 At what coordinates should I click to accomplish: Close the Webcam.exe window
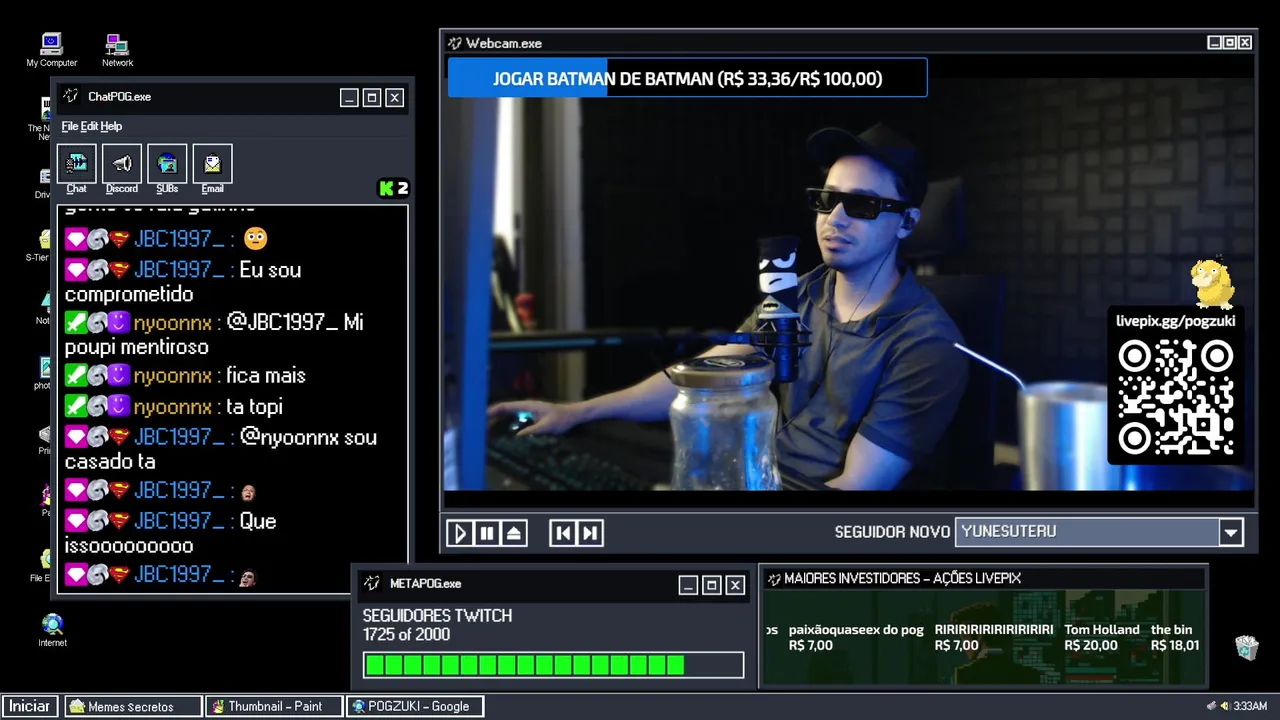point(1245,43)
